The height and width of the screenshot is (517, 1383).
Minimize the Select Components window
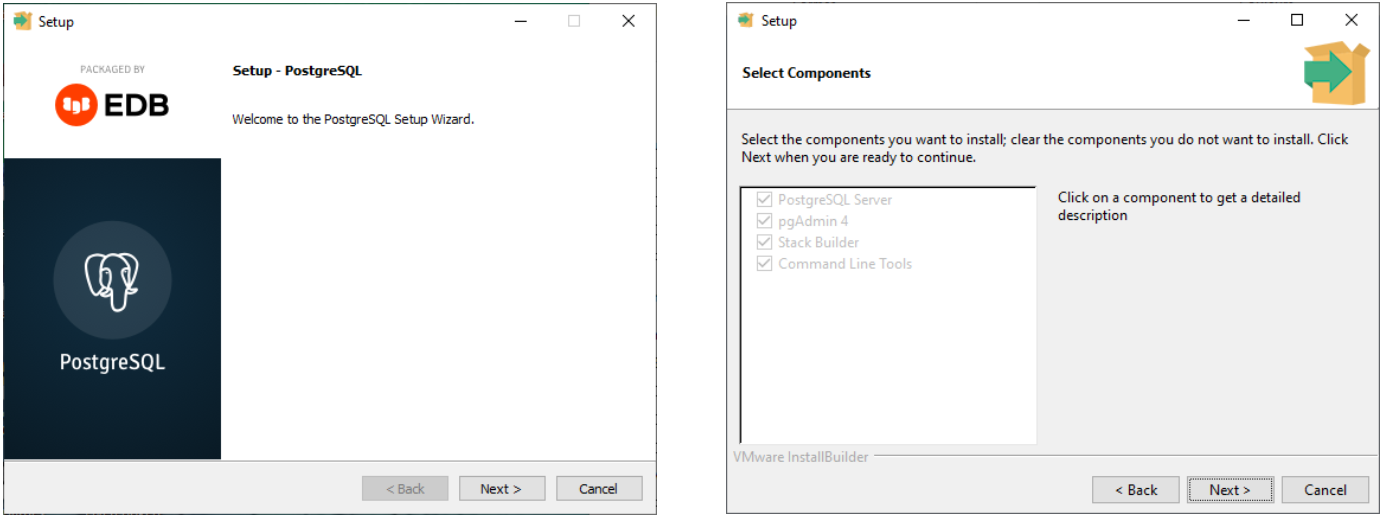pos(1243,20)
